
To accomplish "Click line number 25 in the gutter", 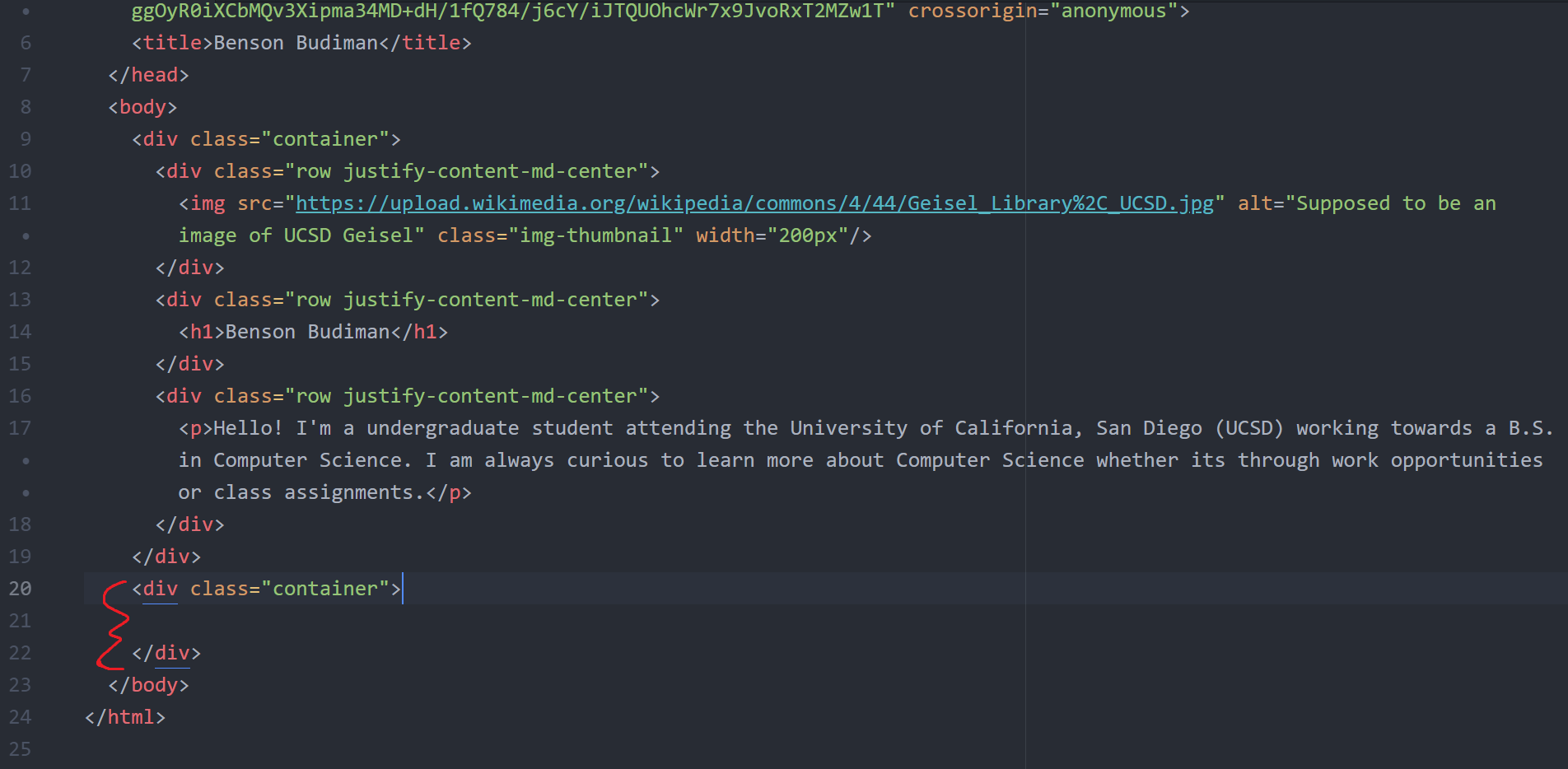I will tap(20, 749).
